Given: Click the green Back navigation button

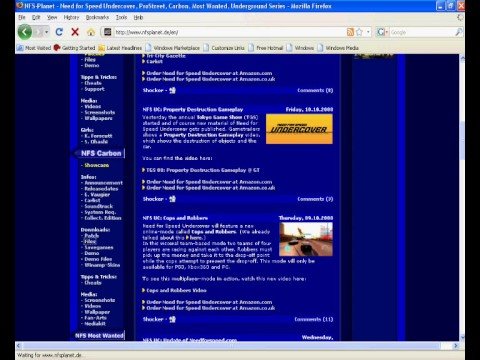Looking at the screenshot, I should 25,32.
